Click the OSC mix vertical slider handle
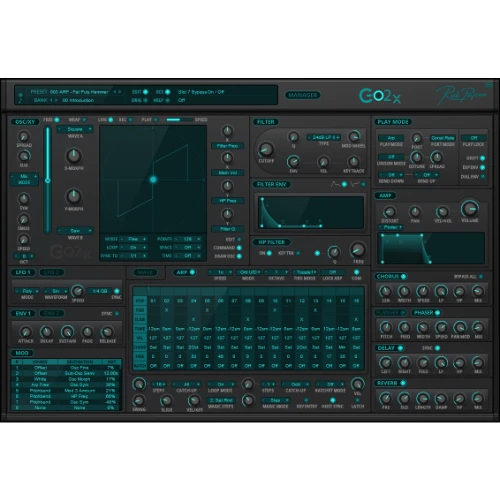Screen dimensions: 500x500 [x=48, y=180]
